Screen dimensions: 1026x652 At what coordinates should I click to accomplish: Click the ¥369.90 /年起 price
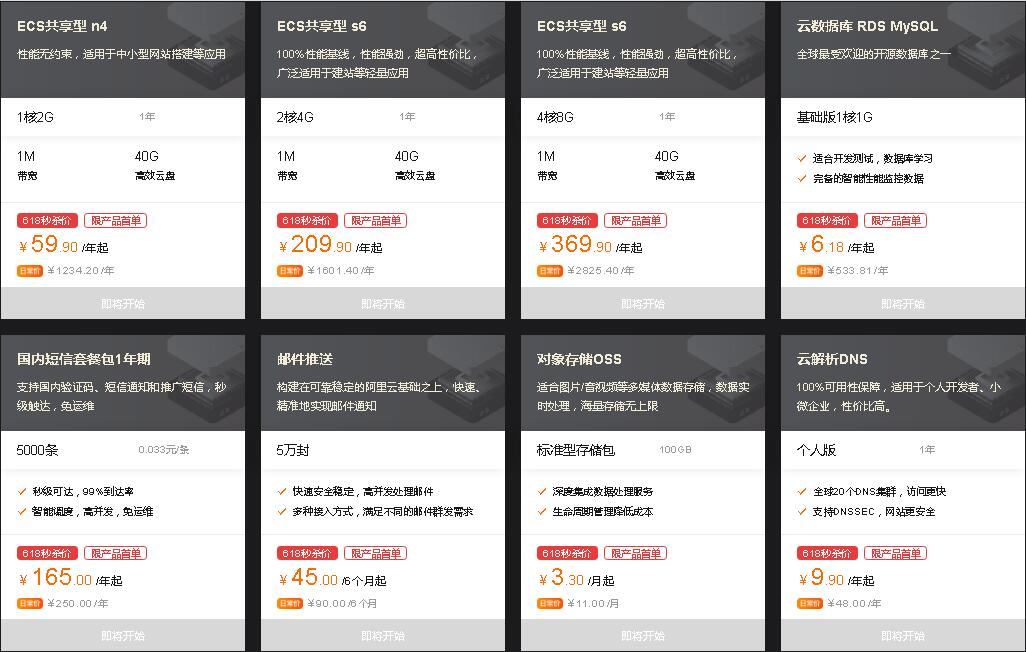click(590, 244)
